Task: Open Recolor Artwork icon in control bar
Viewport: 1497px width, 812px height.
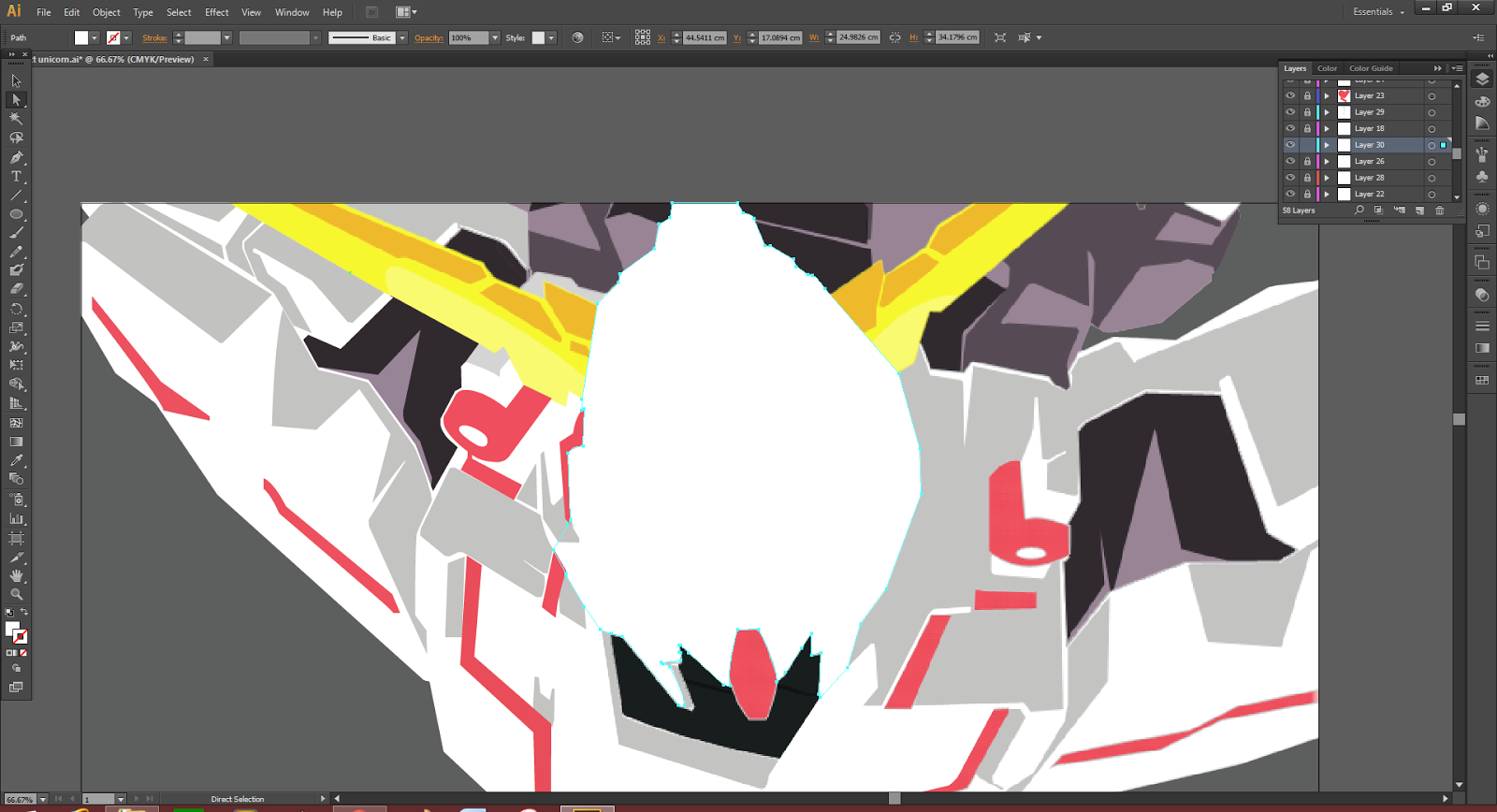Action: 577,37
